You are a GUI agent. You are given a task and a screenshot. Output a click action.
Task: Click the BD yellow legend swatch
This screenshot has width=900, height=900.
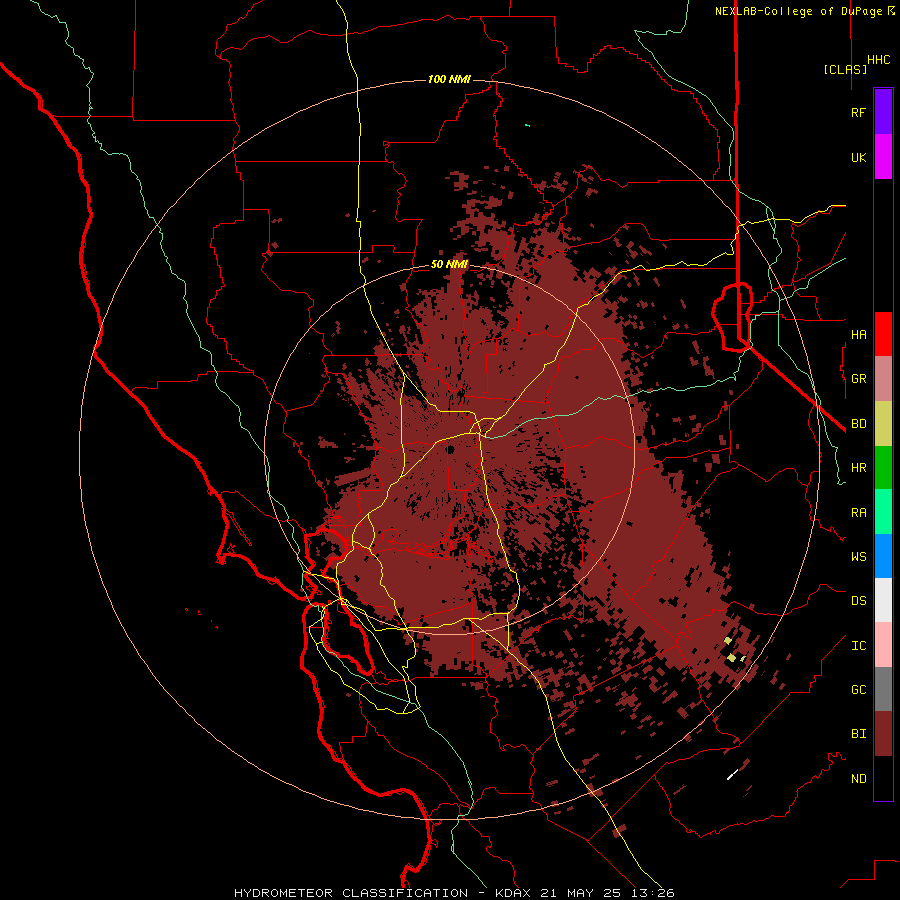pos(883,424)
